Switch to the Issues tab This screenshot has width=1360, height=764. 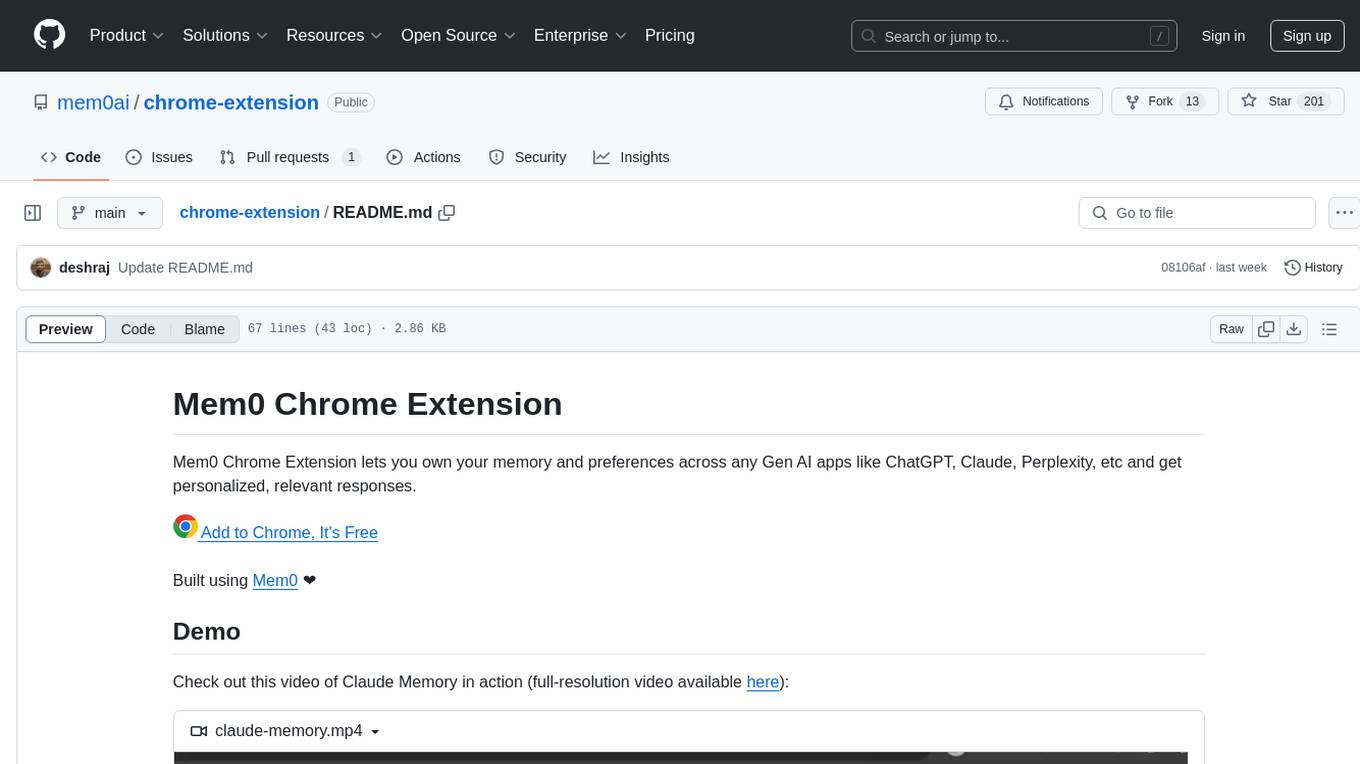159,157
